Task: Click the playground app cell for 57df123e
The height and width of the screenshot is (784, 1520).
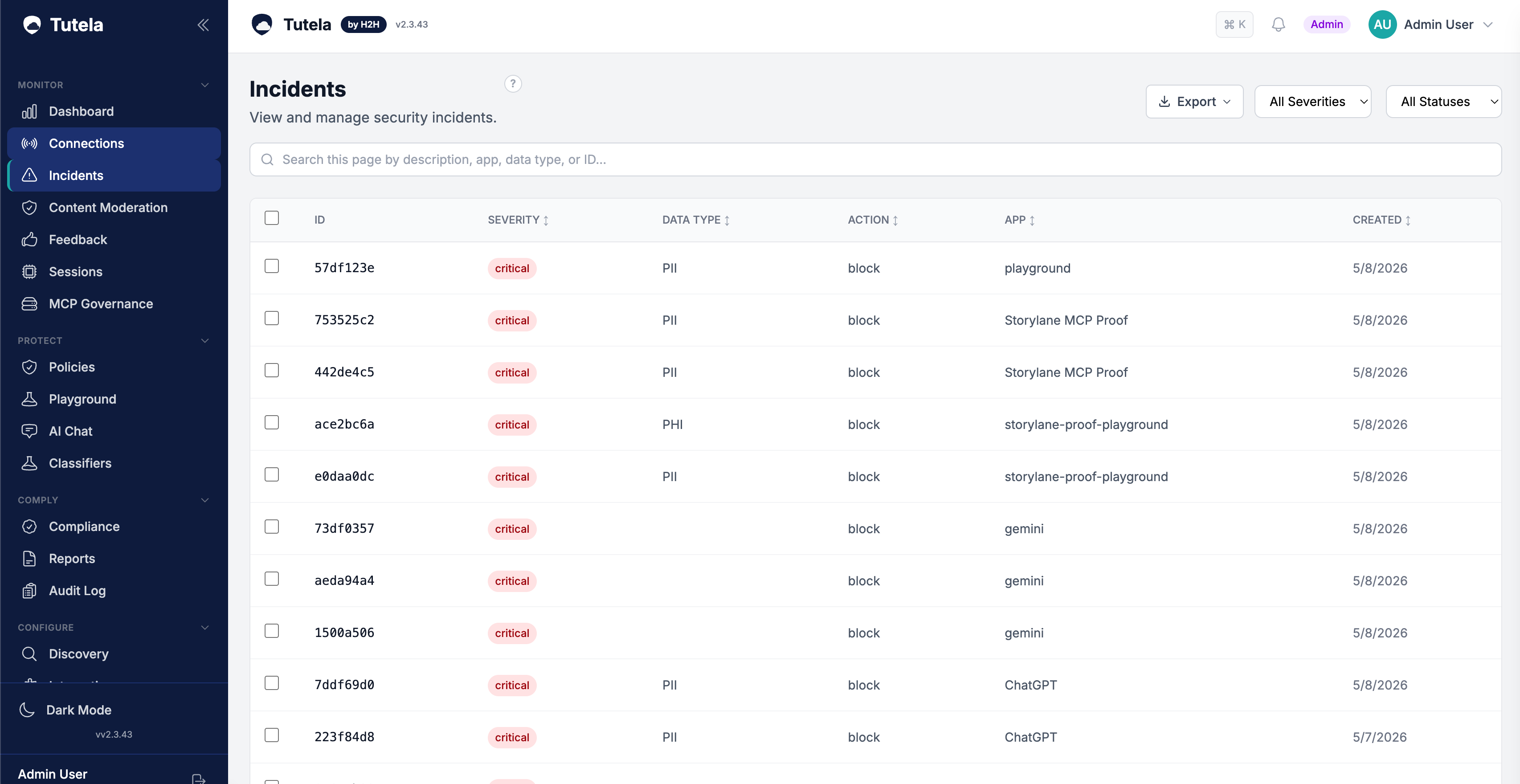Action: pos(1037,269)
